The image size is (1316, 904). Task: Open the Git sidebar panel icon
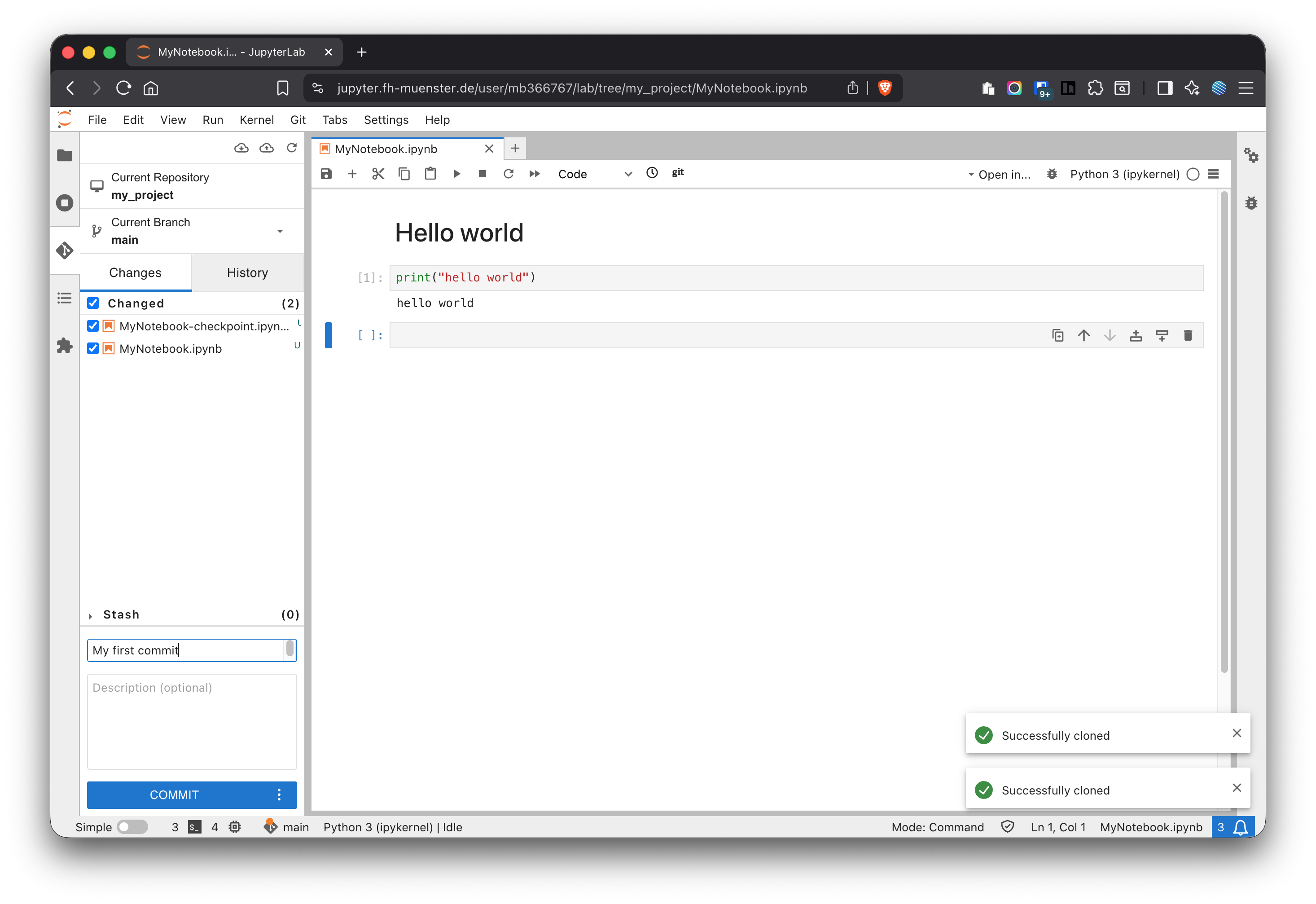(65, 250)
